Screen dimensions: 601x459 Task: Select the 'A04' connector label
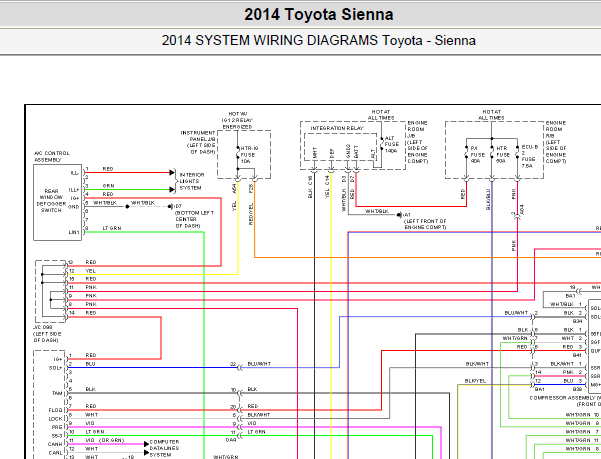coord(522,209)
